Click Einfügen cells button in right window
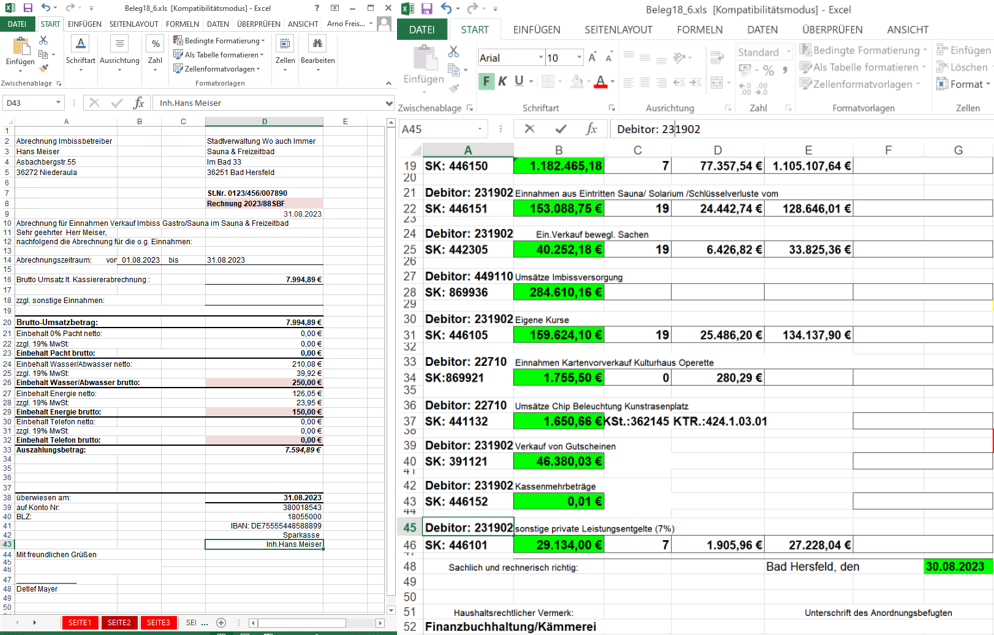 pyautogui.click(x=962, y=50)
